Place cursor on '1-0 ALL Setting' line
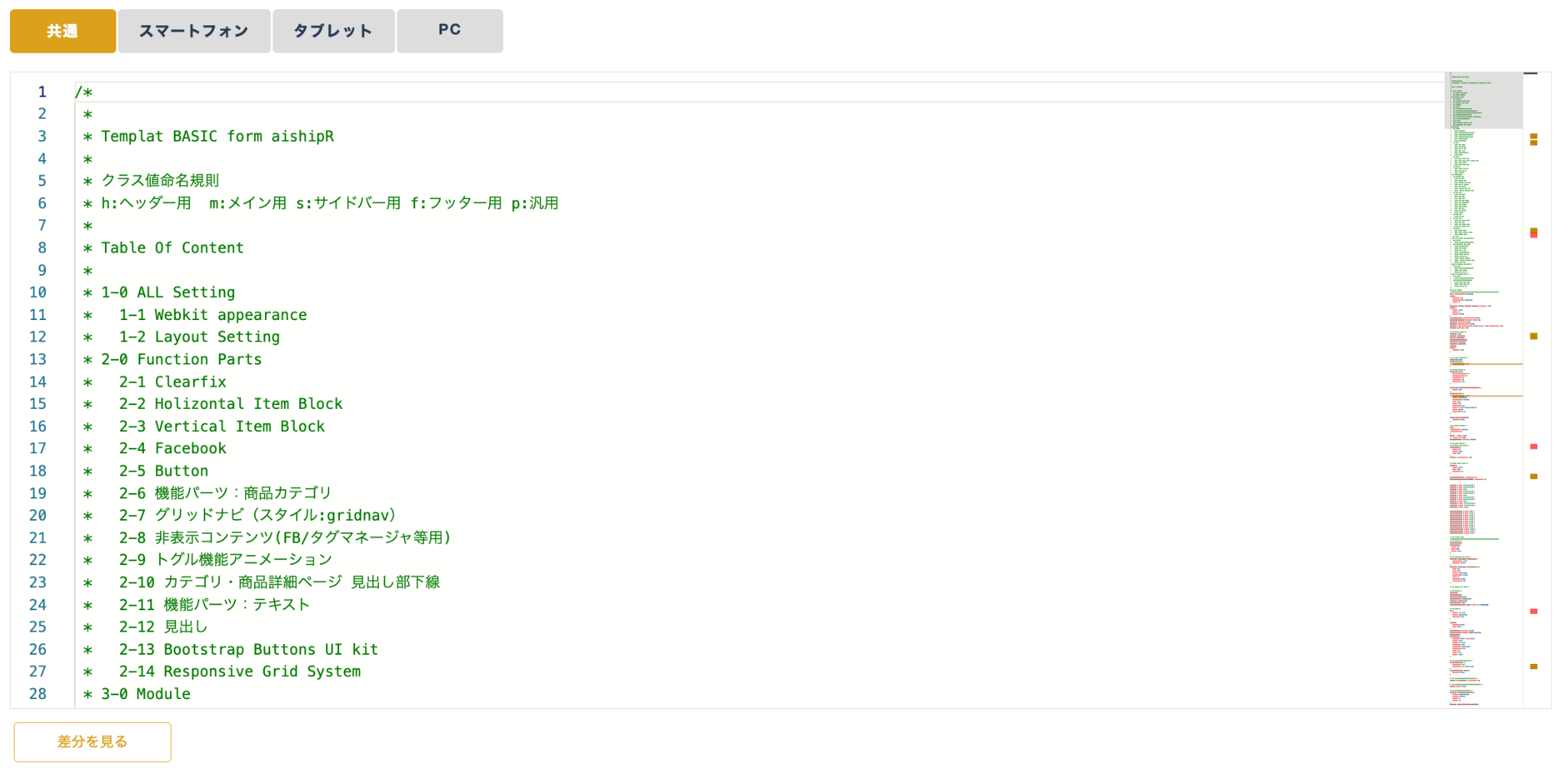Screen dimensions: 1568x781 [x=168, y=292]
